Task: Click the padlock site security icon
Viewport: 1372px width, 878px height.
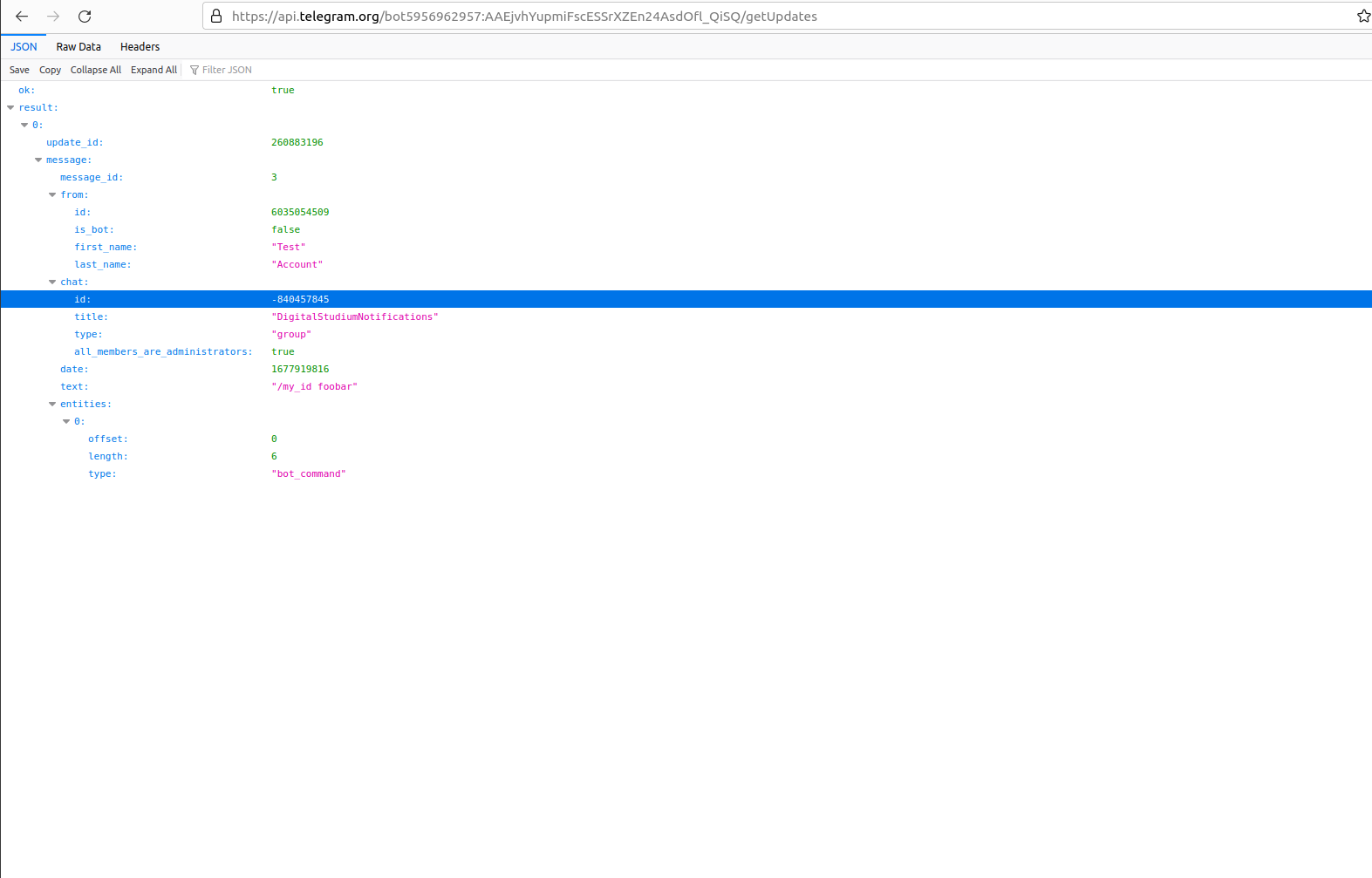Action: pos(216,17)
